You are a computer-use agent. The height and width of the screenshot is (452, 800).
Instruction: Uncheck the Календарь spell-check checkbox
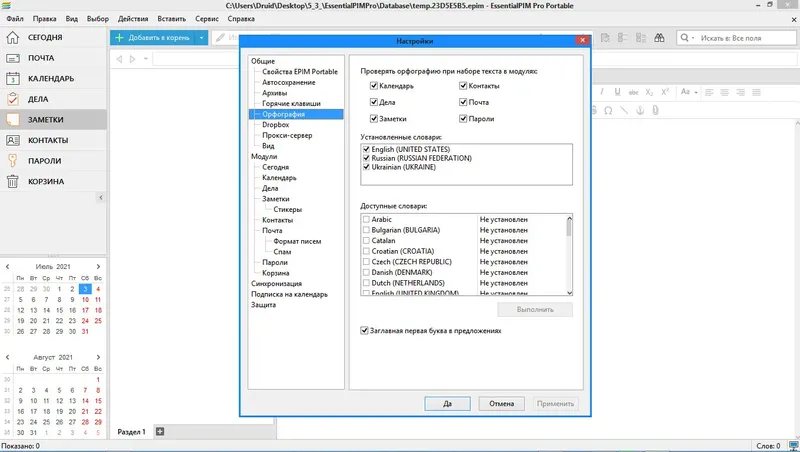(x=374, y=86)
